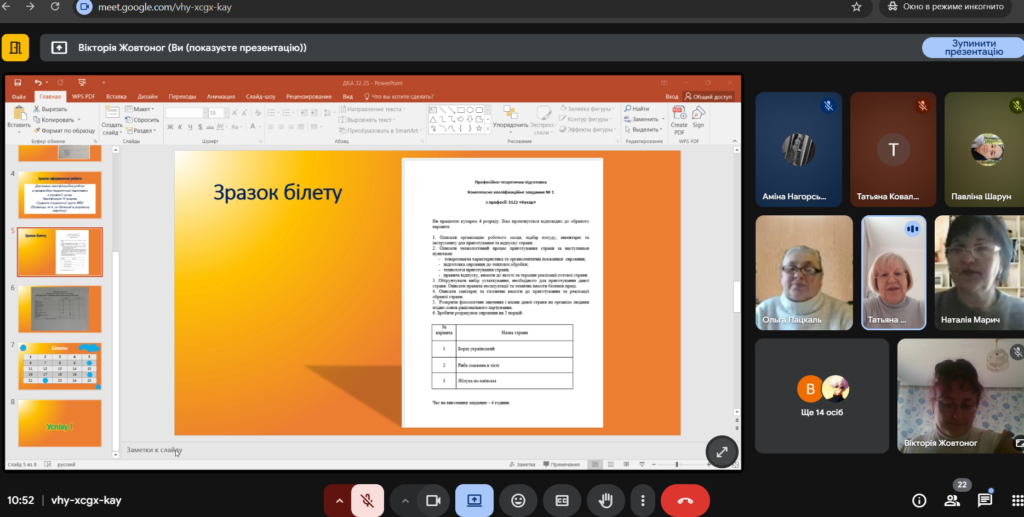Expand video settings arrow beside camera
This screenshot has width=1024, height=517.
(x=404, y=500)
